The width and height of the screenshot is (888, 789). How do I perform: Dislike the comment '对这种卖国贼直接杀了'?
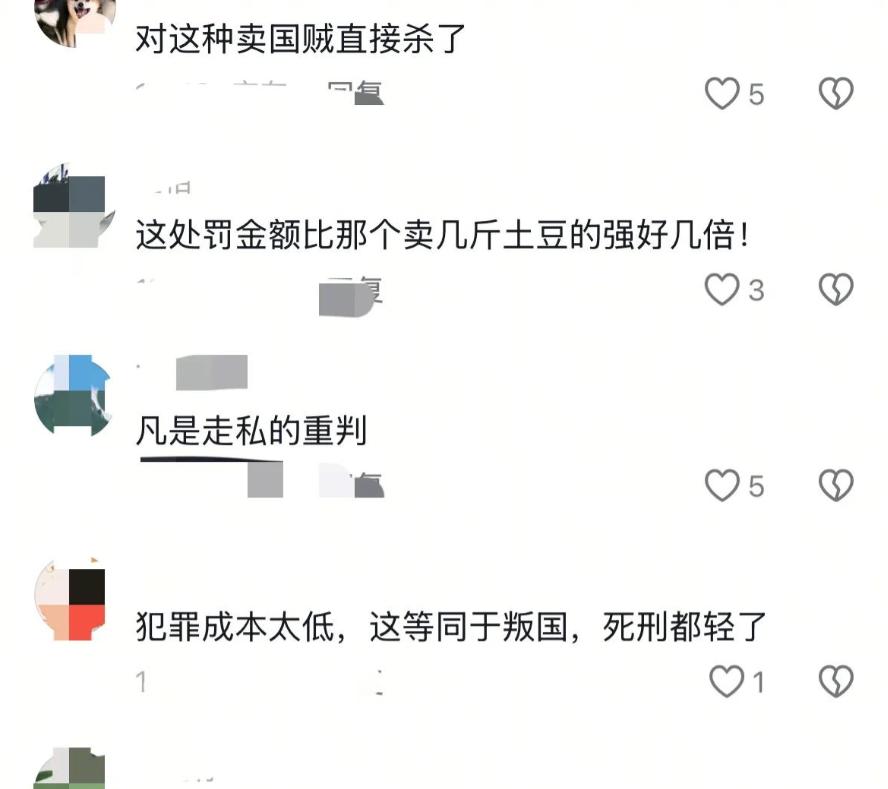(x=836, y=93)
